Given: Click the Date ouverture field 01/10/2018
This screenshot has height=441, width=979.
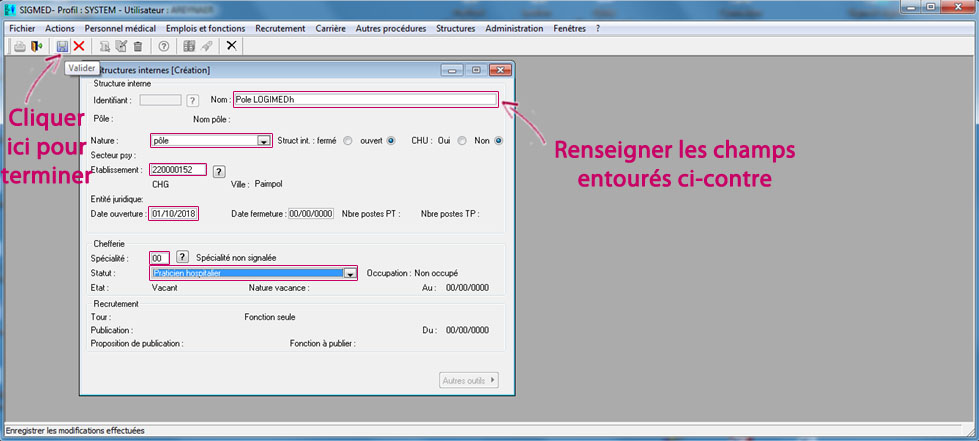Looking at the screenshot, I should (x=172, y=214).
